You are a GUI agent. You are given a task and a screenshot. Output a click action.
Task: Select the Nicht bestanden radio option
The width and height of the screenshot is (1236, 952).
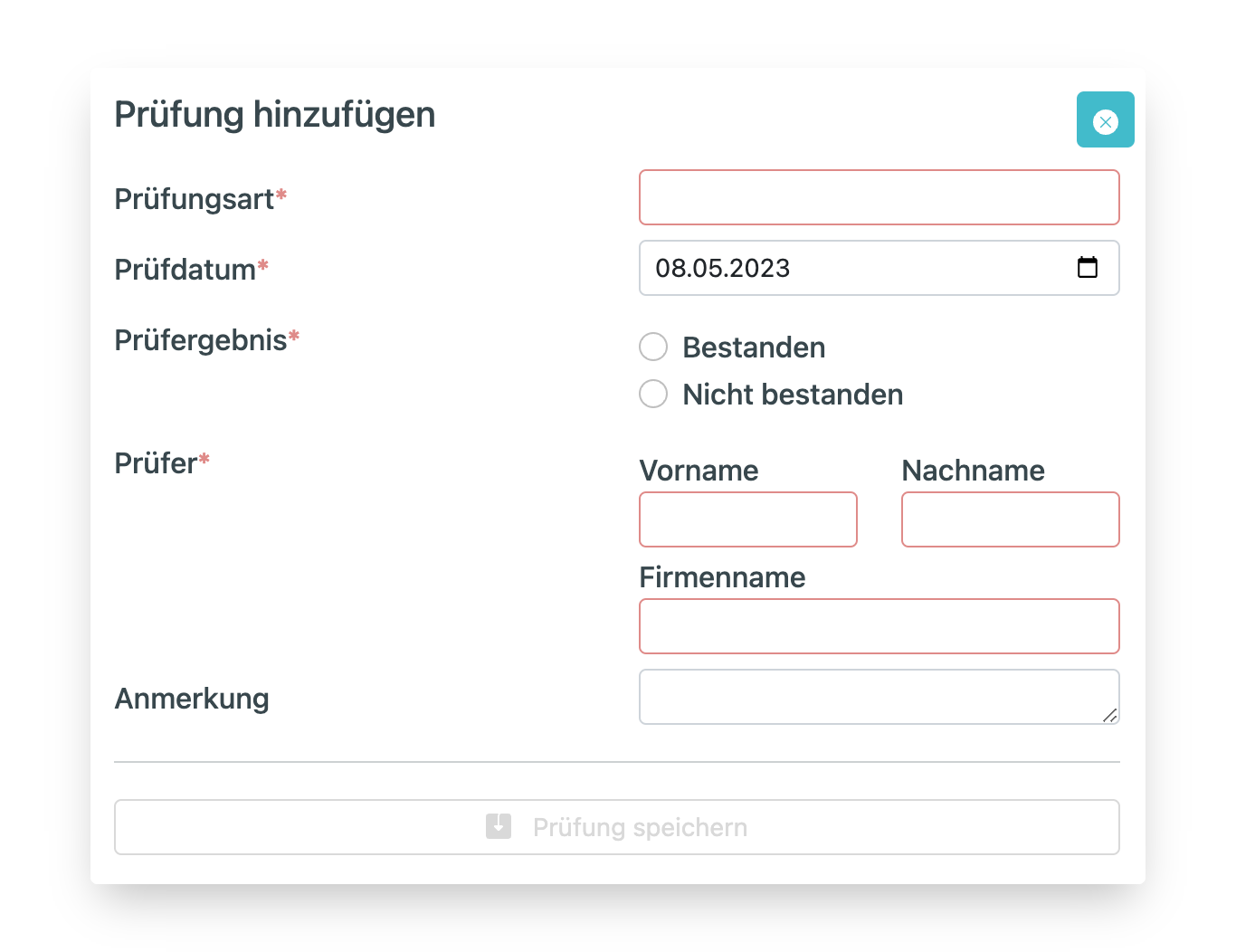point(653,394)
